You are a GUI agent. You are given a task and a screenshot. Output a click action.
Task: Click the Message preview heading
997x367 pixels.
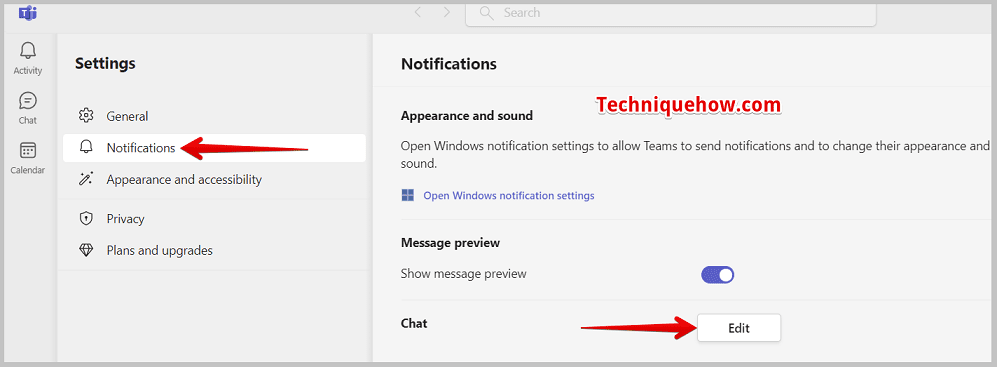click(450, 242)
